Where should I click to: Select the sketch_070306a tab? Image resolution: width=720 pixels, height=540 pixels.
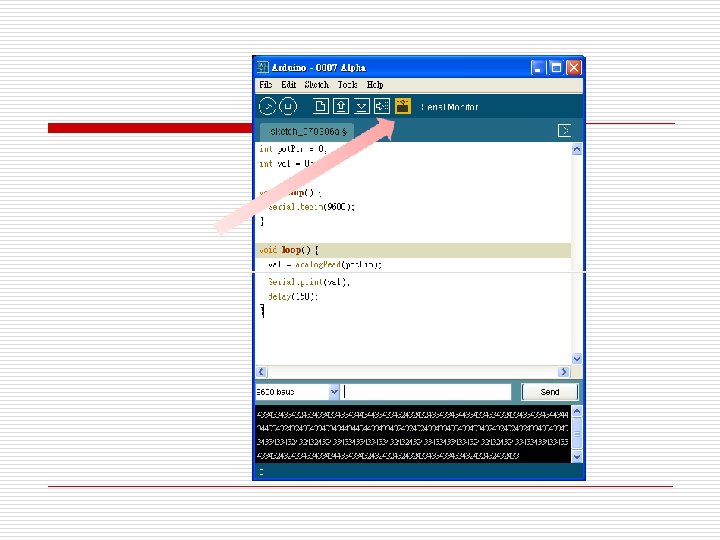click(x=307, y=132)
